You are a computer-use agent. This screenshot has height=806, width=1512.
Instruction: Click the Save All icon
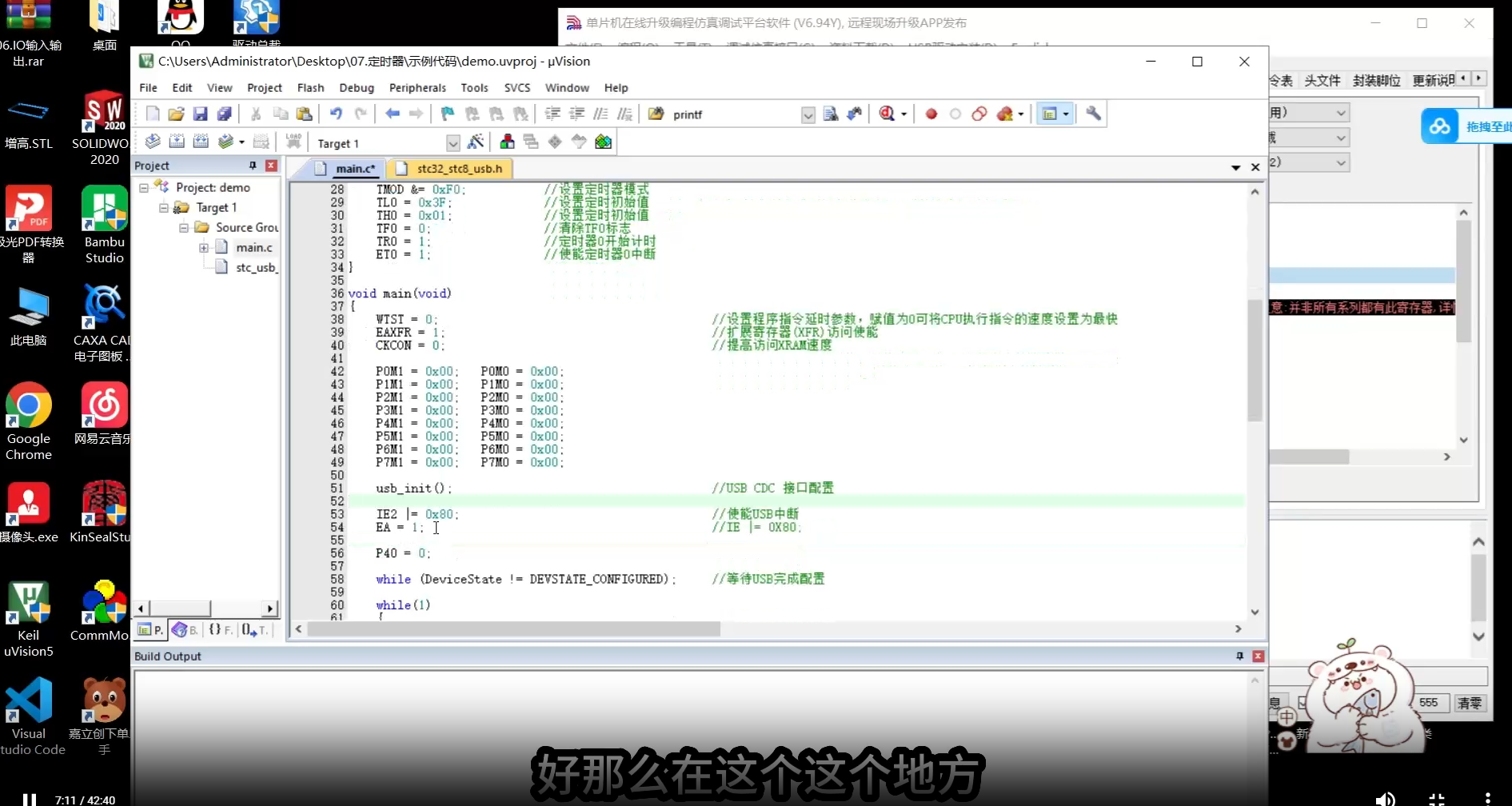[225, 114]
